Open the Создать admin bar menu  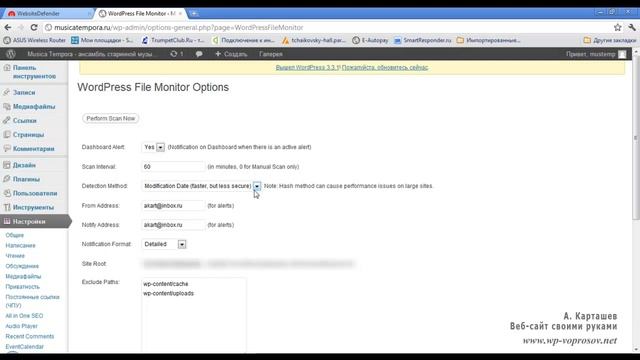point(231,54)
